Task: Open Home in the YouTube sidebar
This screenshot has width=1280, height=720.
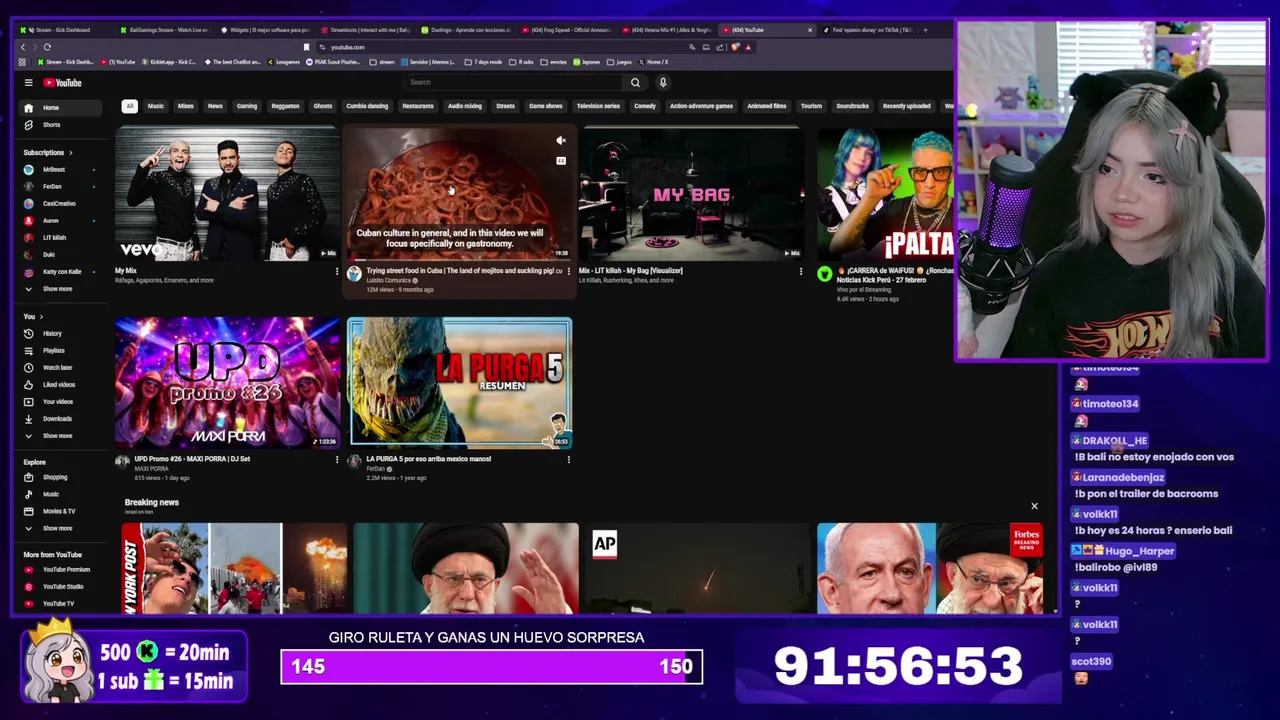Action: pyautogui.click(x=60, y=108)
